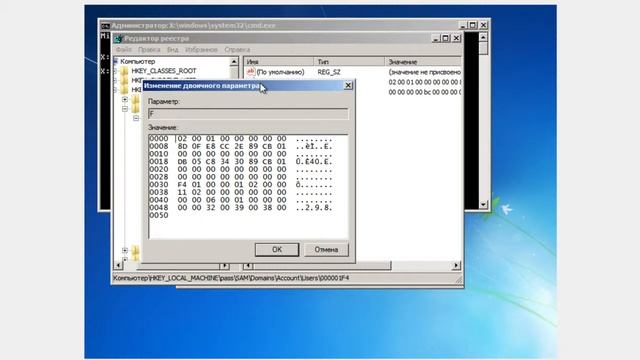640x360 pixels.
Task: Open the Правка menu
Action: pyautogui.click(x=149, y=49)
